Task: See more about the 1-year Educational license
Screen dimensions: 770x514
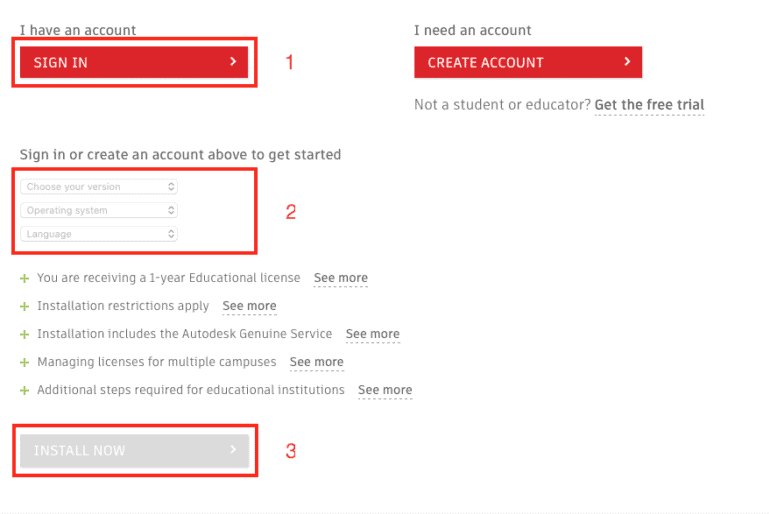Action: (x=341, y=278)
